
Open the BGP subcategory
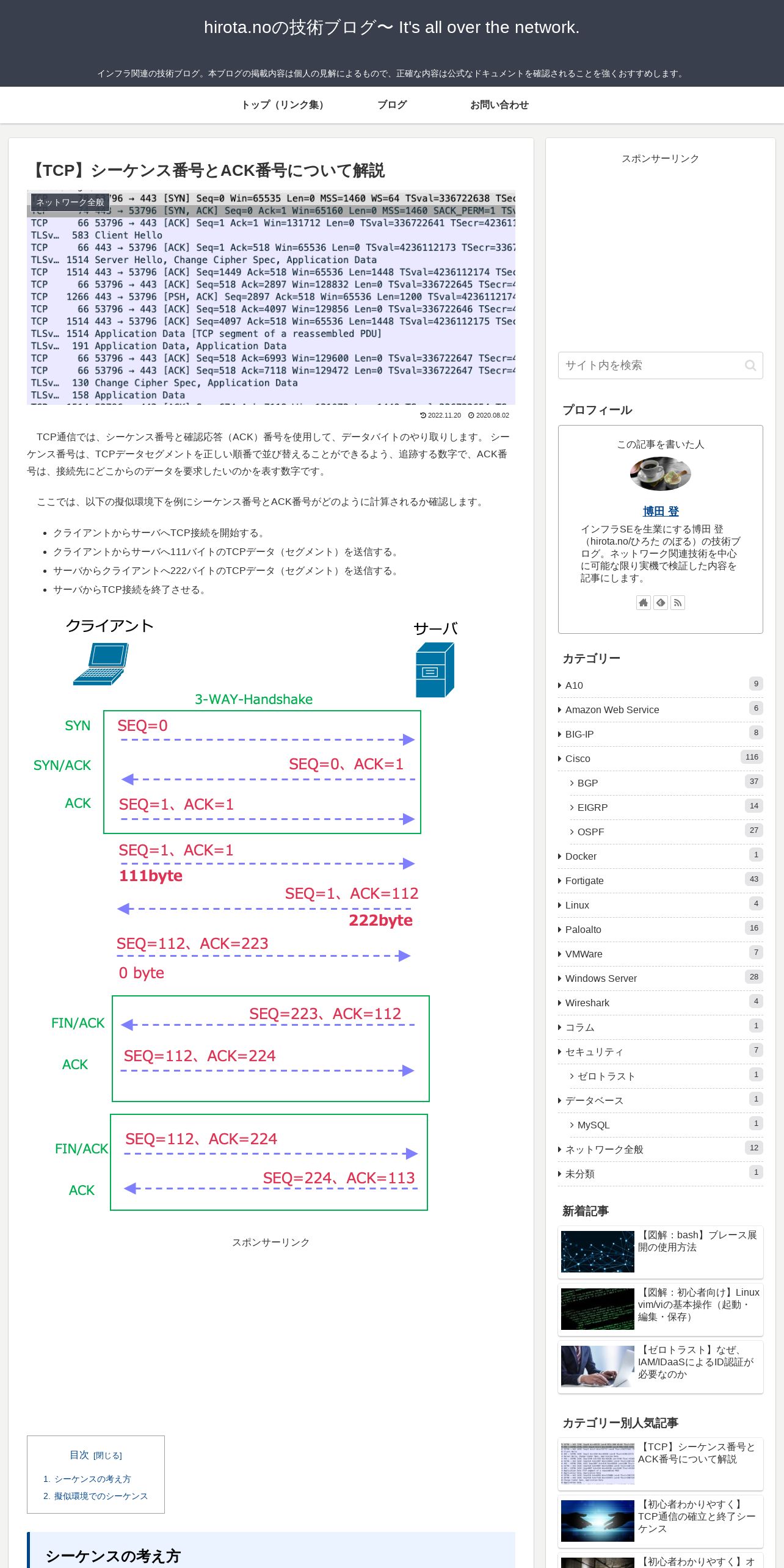666,783
